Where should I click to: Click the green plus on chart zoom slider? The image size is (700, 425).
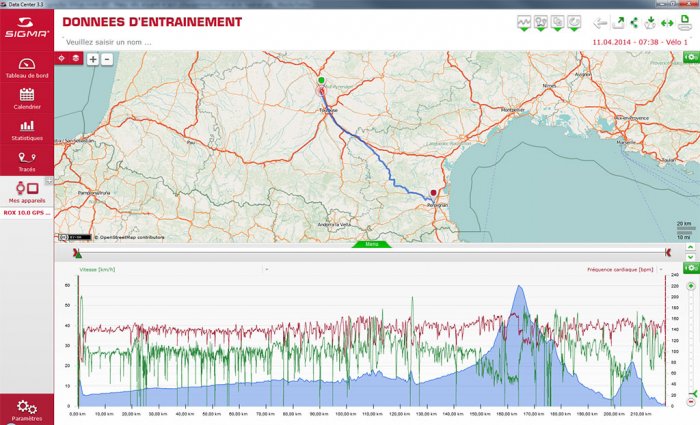click(691, 286)
